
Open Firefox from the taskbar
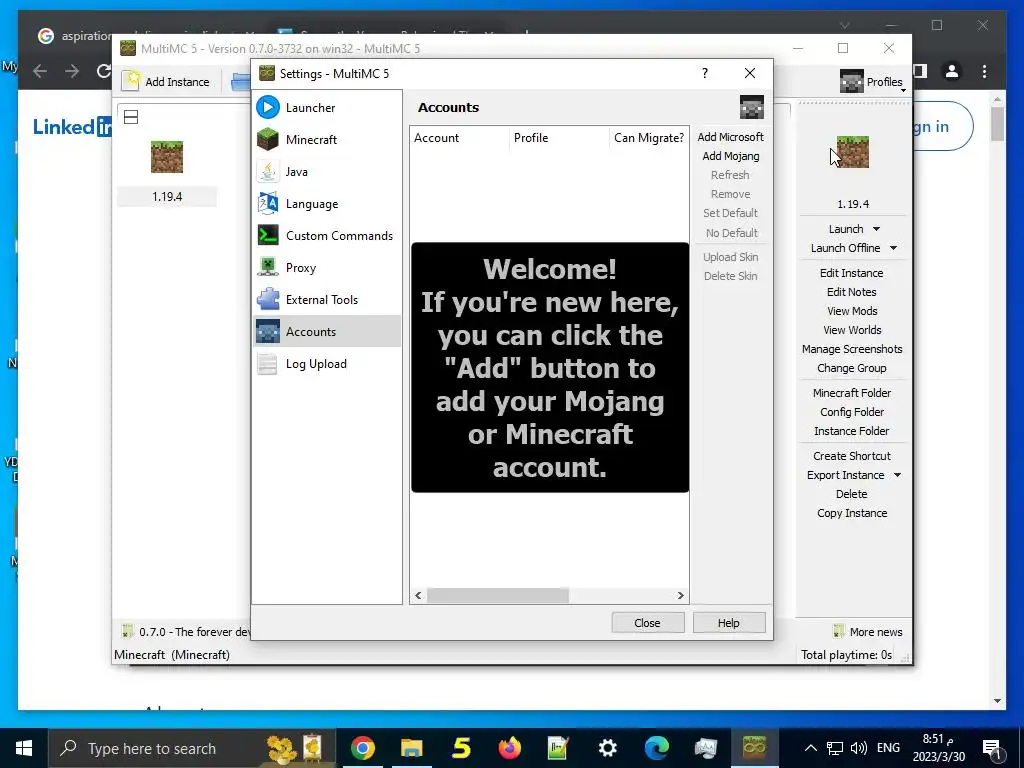[509, 748]
